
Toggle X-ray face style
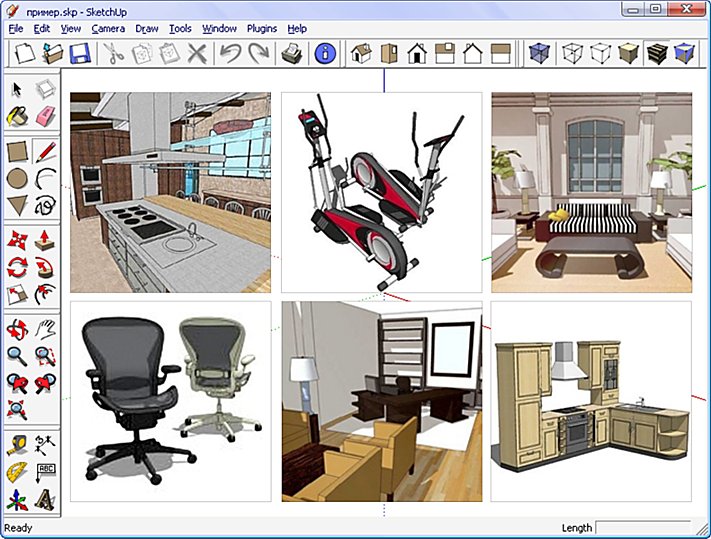[539, 53]
